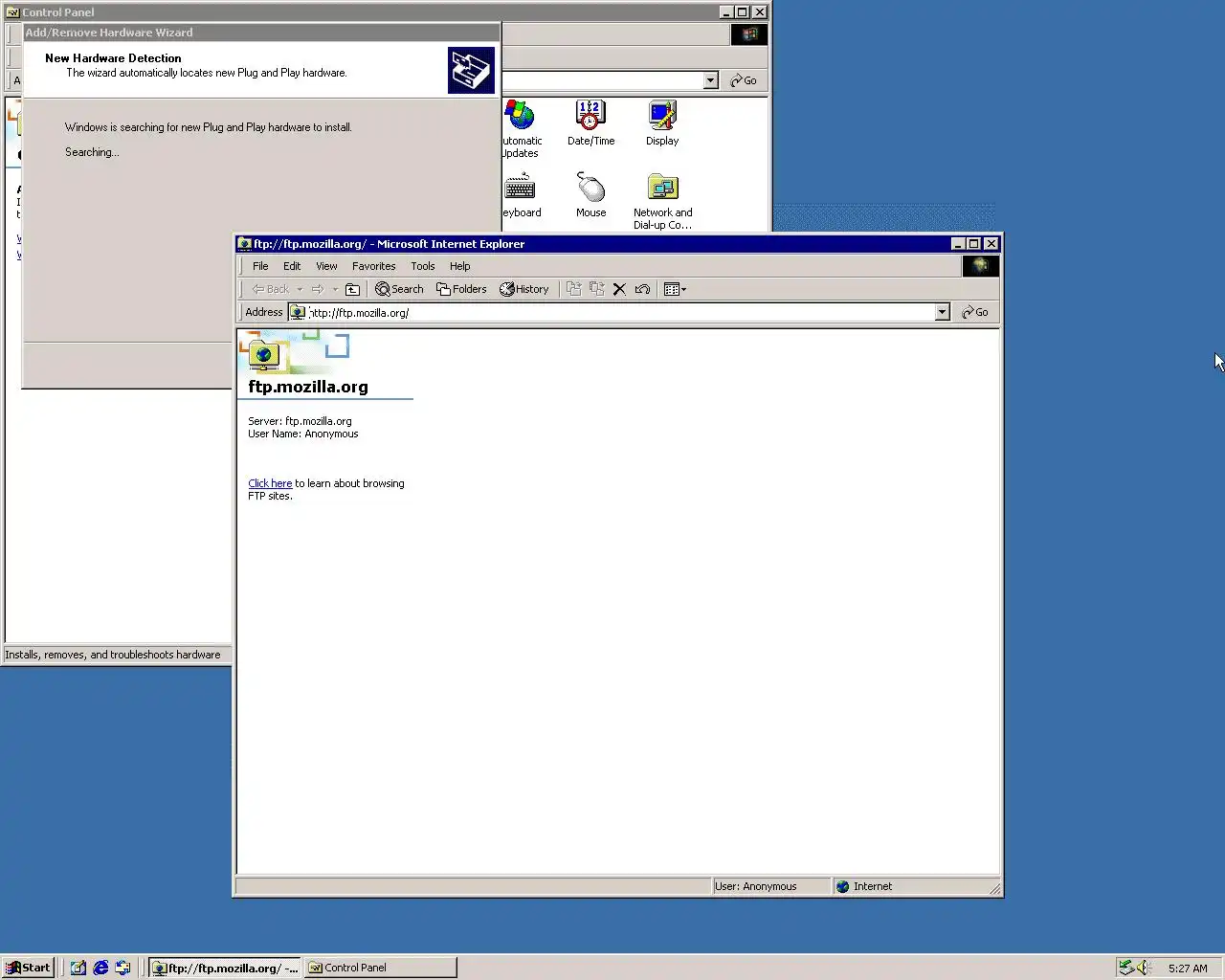Open the Edit menu
Screen dimensions: 1225x980
292,266
